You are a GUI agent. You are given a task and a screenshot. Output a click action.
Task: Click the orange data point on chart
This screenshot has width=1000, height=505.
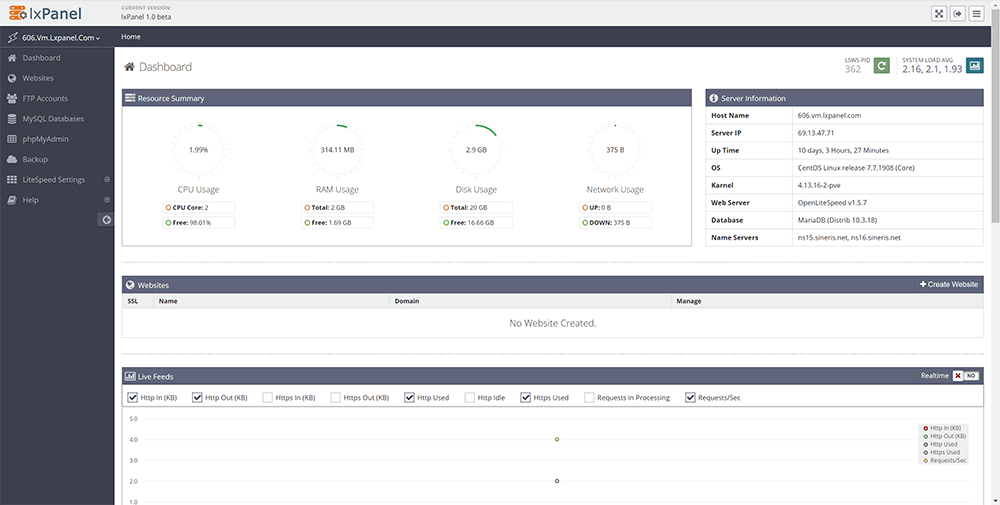click(x=557, y=439)
